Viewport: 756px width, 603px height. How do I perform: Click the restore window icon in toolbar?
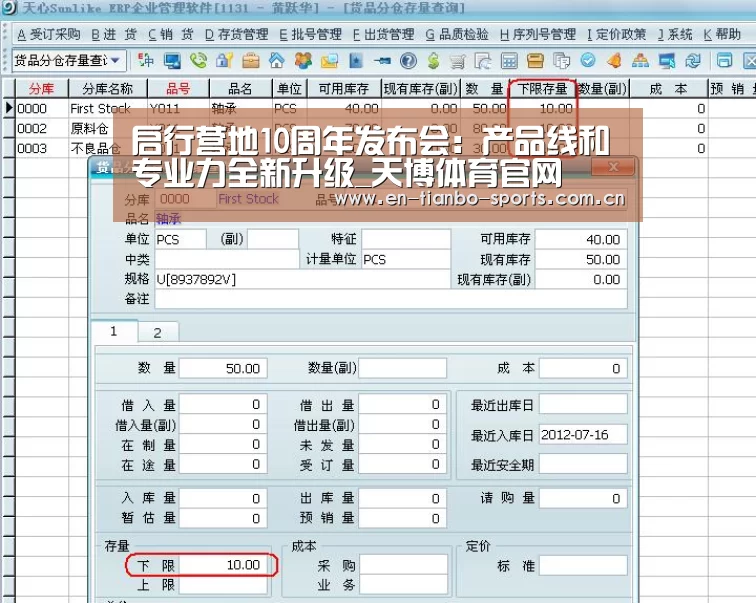724,61
